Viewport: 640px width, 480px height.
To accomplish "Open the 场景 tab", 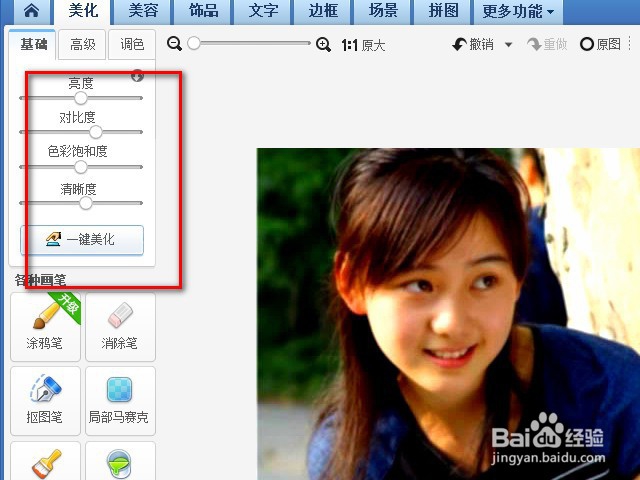I will (x=383, y=11).
